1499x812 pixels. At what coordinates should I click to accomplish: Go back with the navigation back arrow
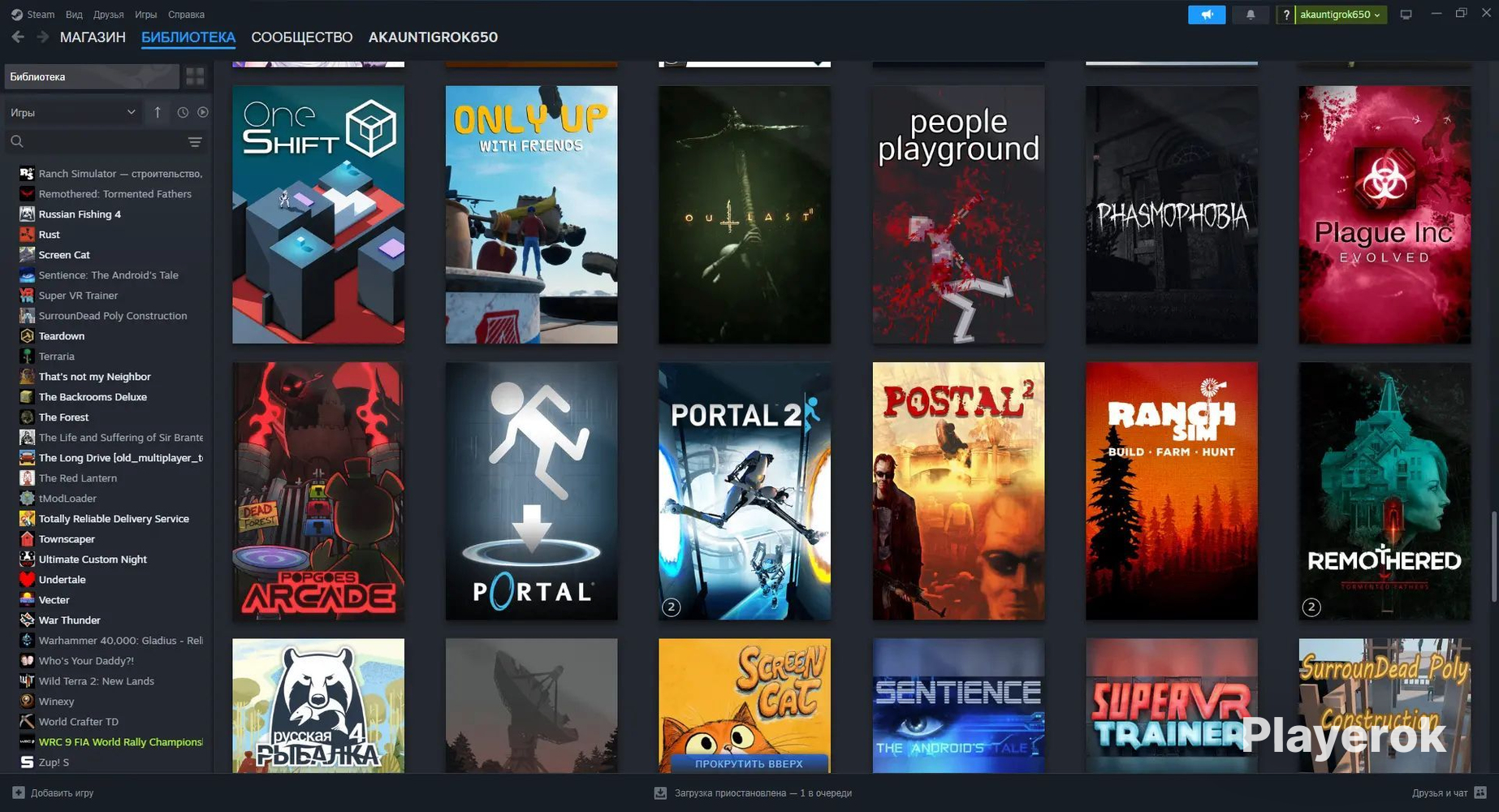click(x=18, y=37)
